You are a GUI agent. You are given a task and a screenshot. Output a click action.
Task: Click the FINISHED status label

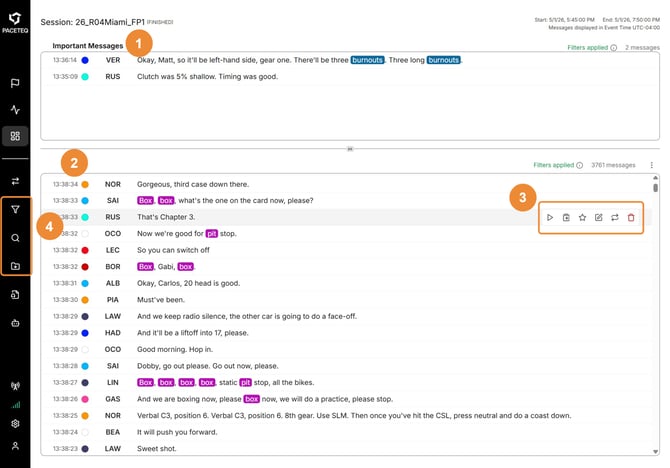click(160, 22)
